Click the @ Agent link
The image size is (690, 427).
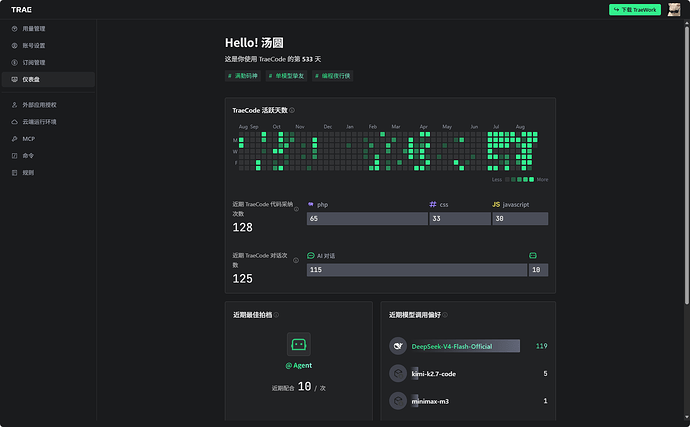tap(299, 365)
